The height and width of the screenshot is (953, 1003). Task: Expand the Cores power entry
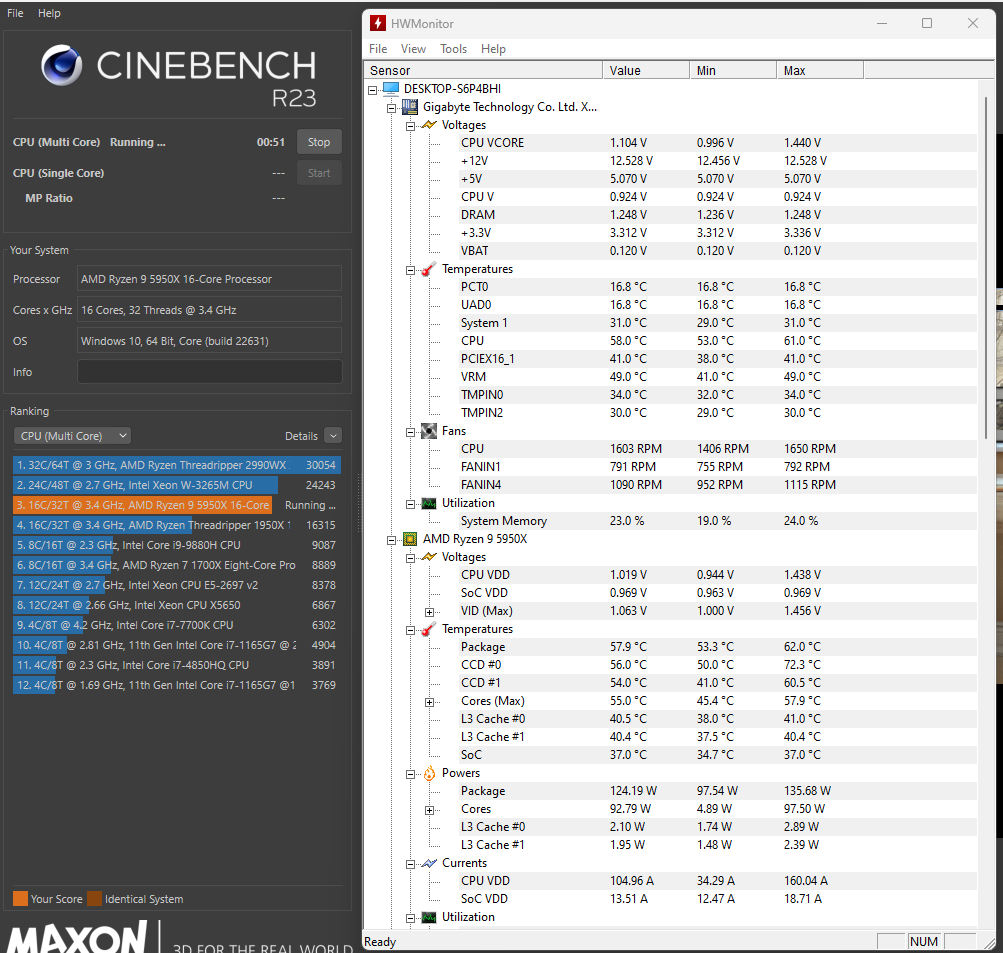coord(429,810)
